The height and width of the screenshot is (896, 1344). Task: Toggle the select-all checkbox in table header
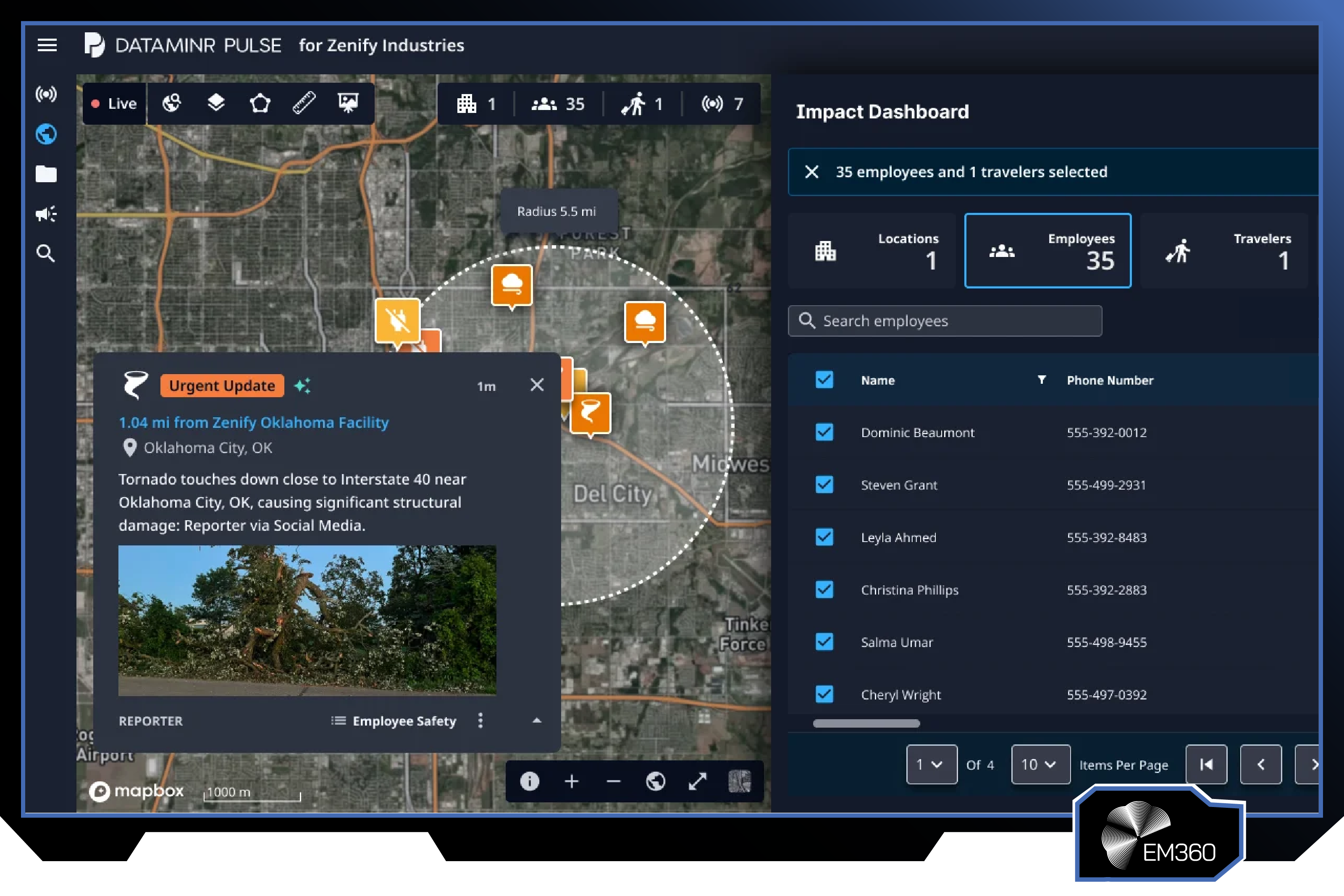pyautogui.click(x=824, y=380)
